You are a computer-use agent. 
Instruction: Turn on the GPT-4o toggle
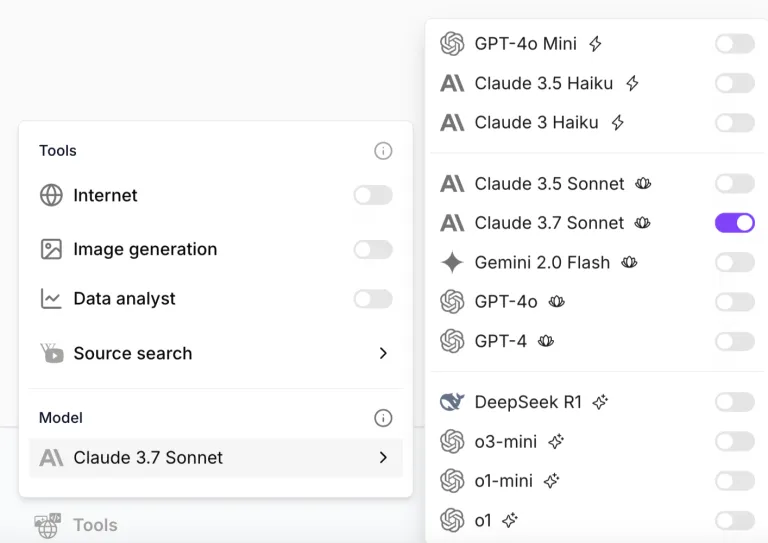(735, 302)
